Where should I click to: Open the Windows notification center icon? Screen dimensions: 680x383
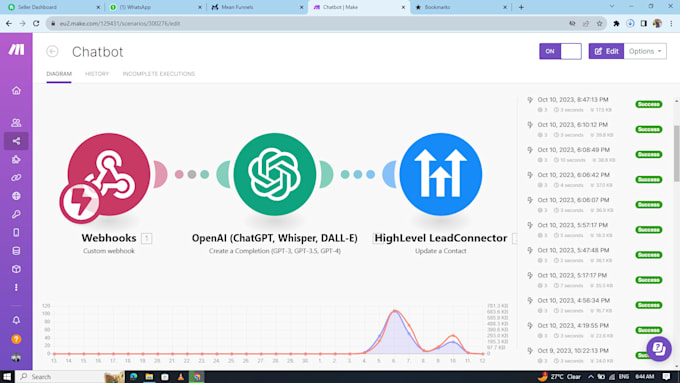[667, 376]
